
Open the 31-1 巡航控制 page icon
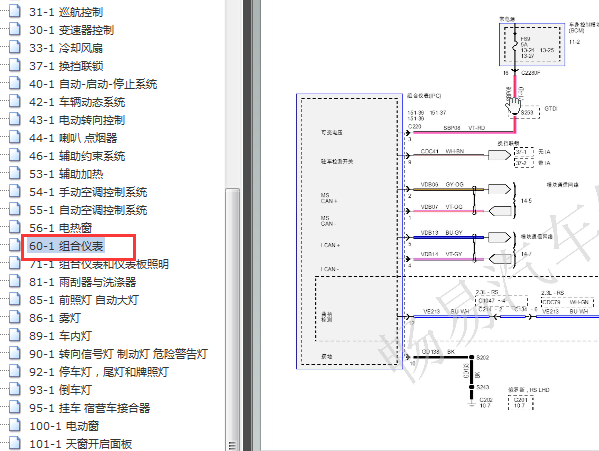(x=15, y=11)
